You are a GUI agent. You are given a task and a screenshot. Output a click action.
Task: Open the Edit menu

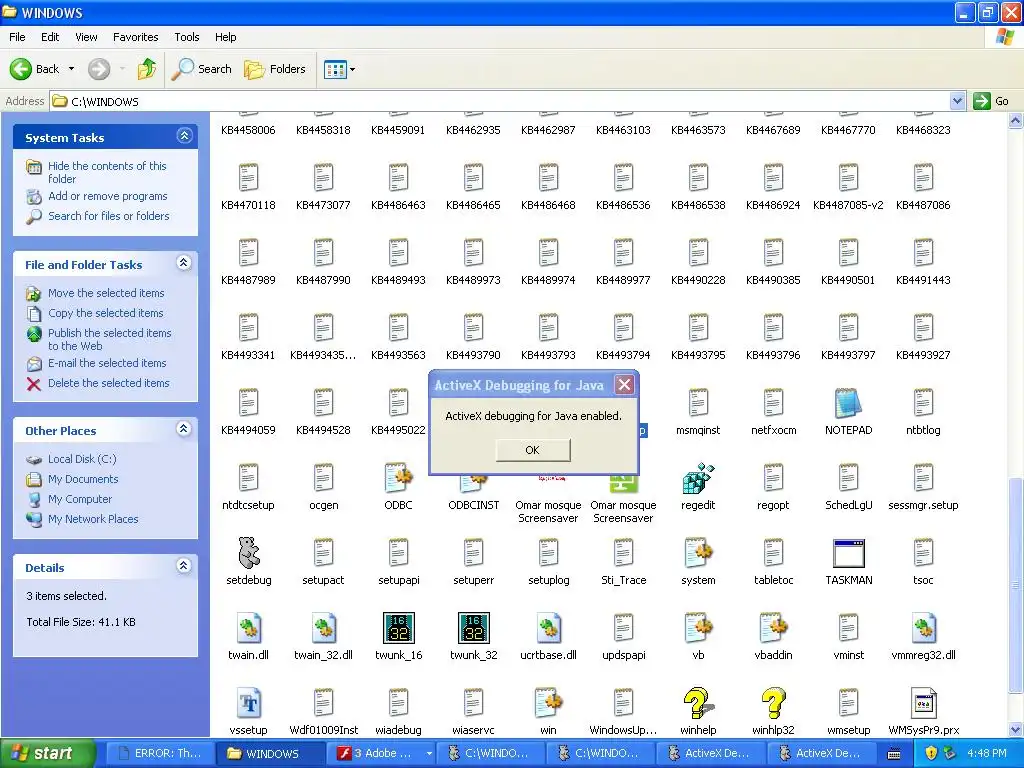tap(50, 37)
